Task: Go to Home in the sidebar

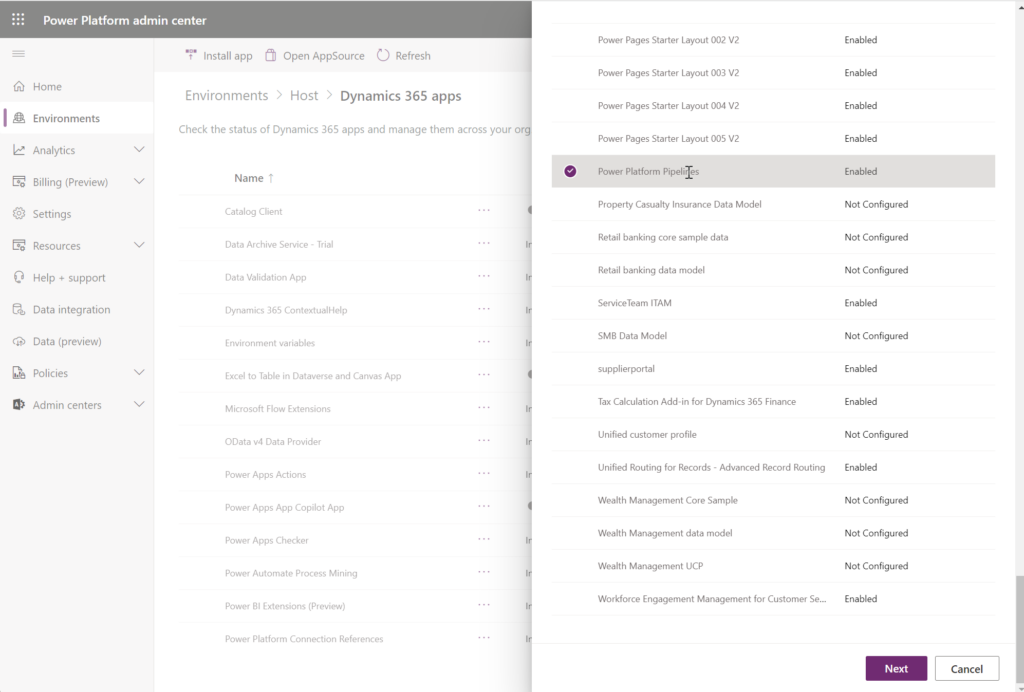Action: 77,86
